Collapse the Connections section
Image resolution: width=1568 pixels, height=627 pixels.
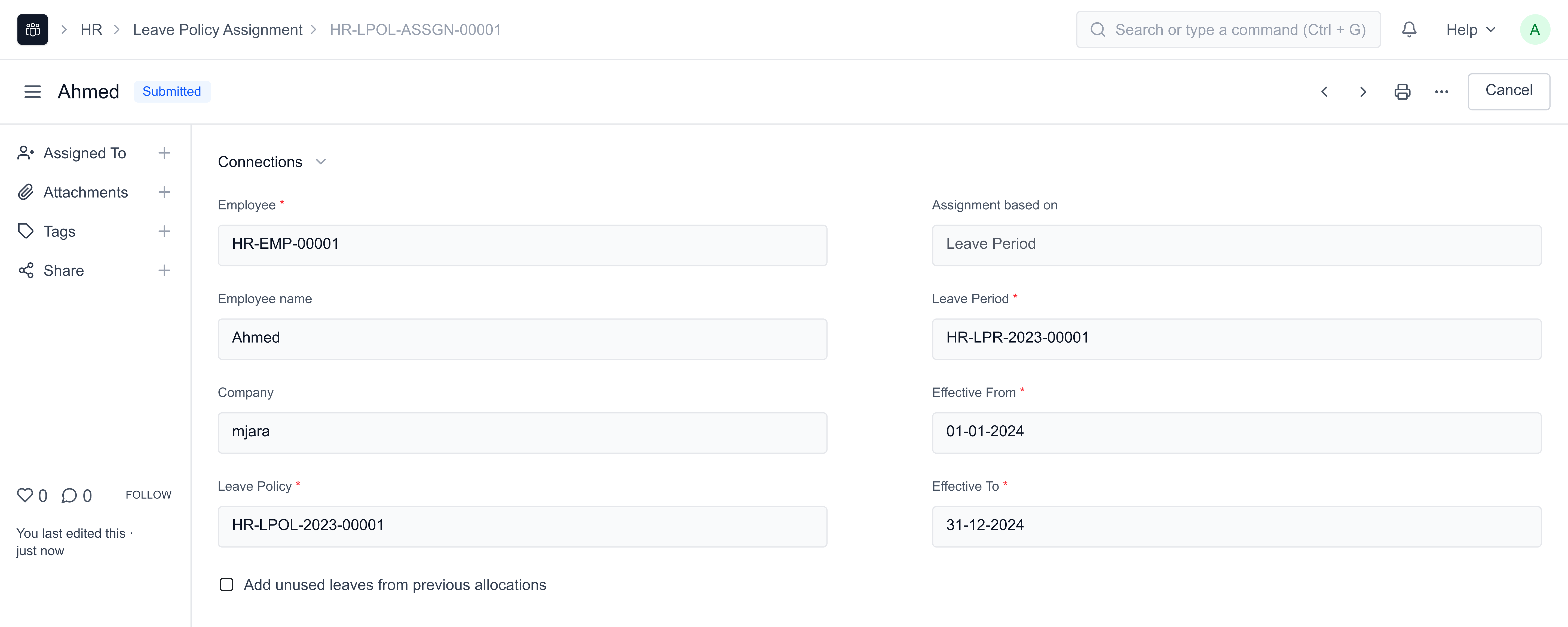click(321, 162)
